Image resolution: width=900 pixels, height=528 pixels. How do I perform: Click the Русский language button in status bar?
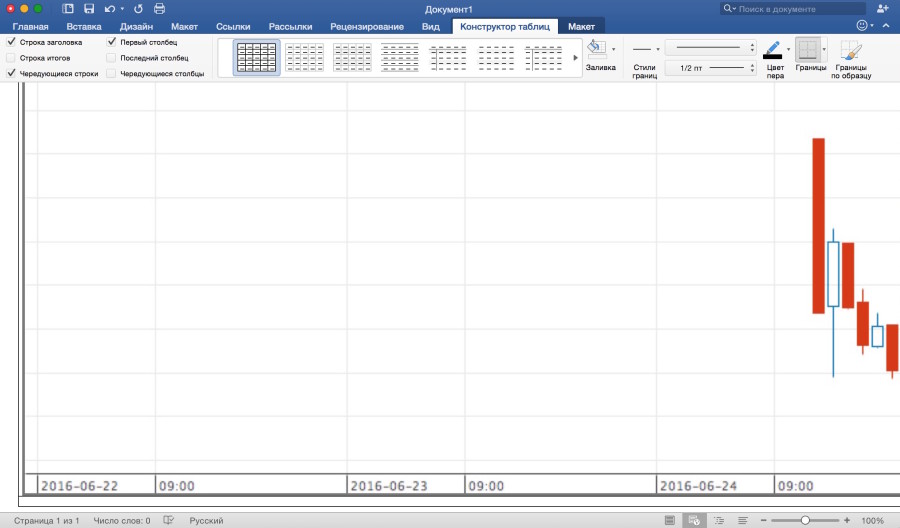(206, 521)
